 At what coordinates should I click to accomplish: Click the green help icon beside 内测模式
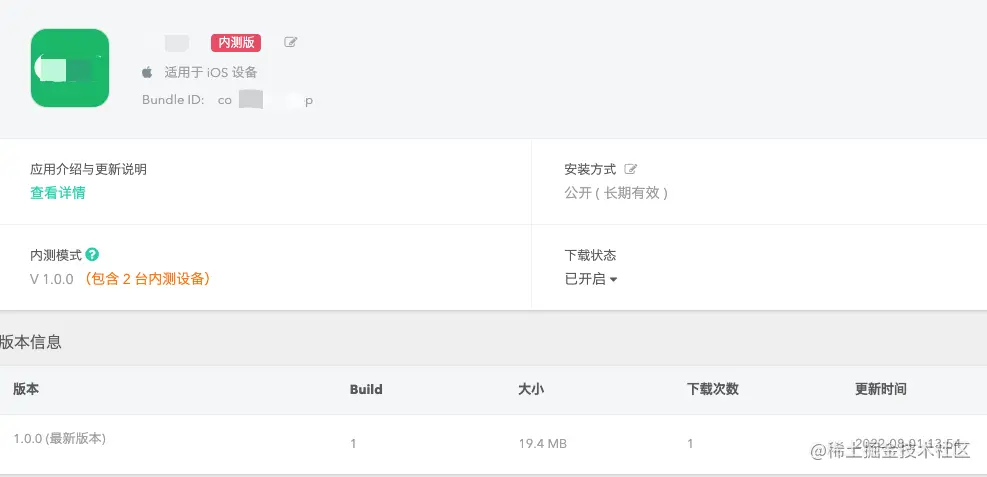[92, 254]
